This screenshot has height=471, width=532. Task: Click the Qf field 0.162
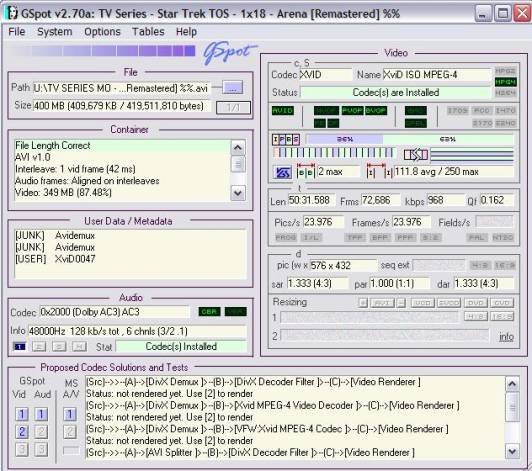pyautogui.click(x=496, y=200)
